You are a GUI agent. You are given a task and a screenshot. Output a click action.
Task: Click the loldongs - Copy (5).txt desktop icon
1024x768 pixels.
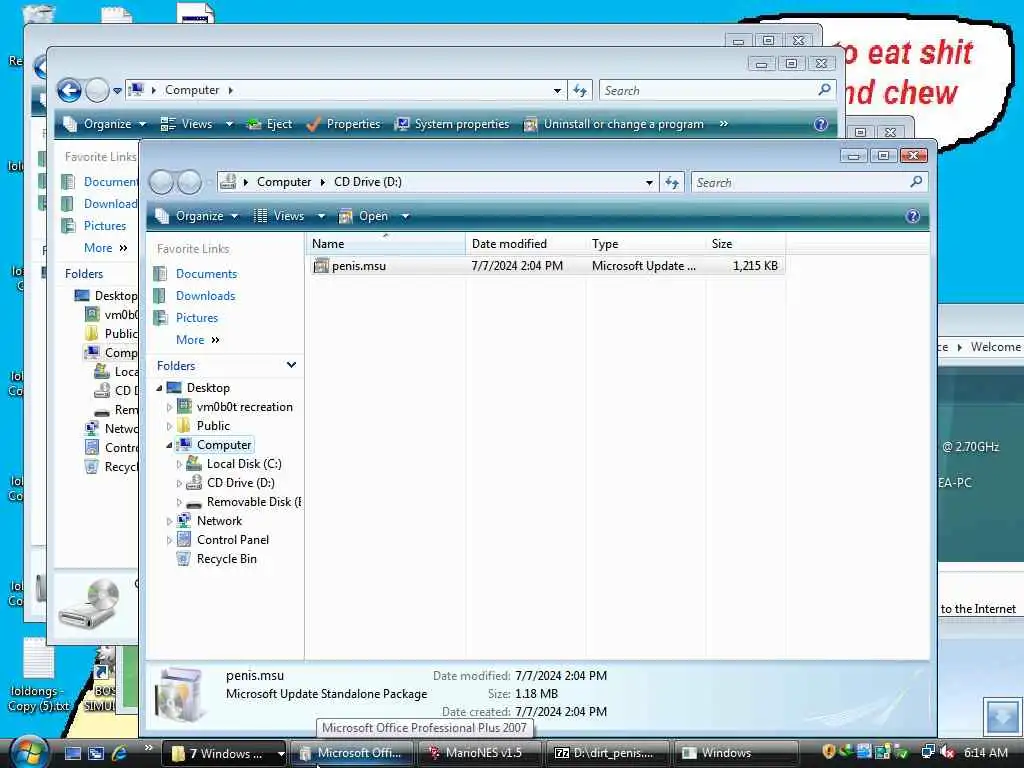point(39,675)
